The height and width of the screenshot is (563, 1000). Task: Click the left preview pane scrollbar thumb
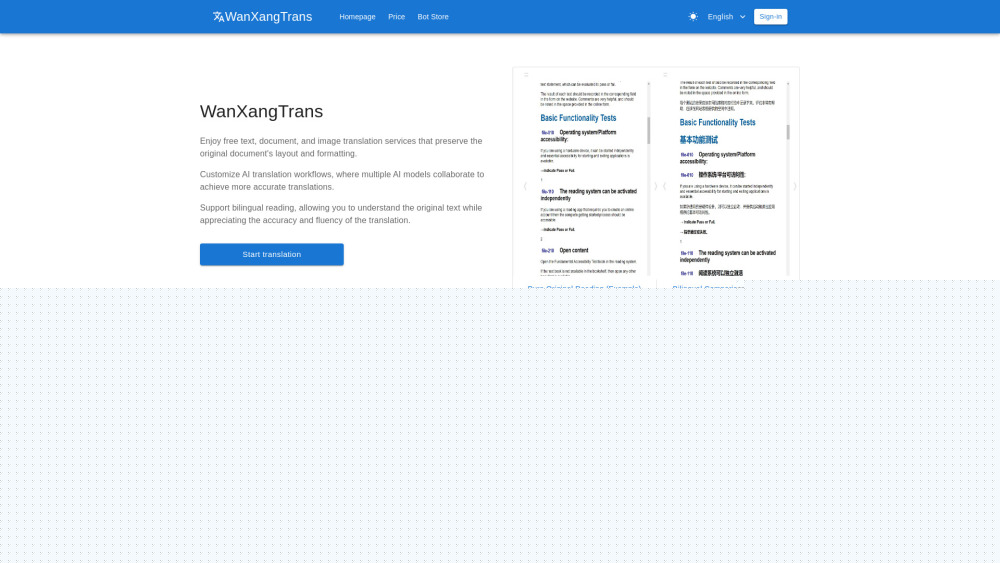click(x=649, y=131)
